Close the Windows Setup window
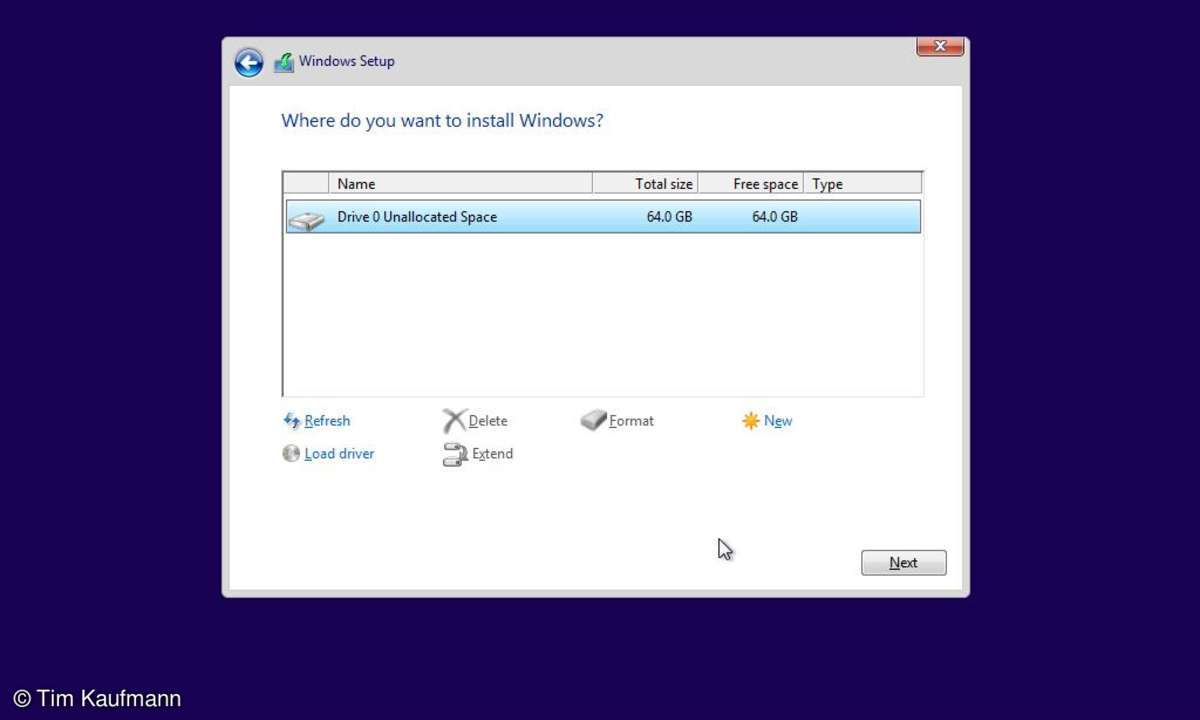1200x720 pixels. pos(940,46)
